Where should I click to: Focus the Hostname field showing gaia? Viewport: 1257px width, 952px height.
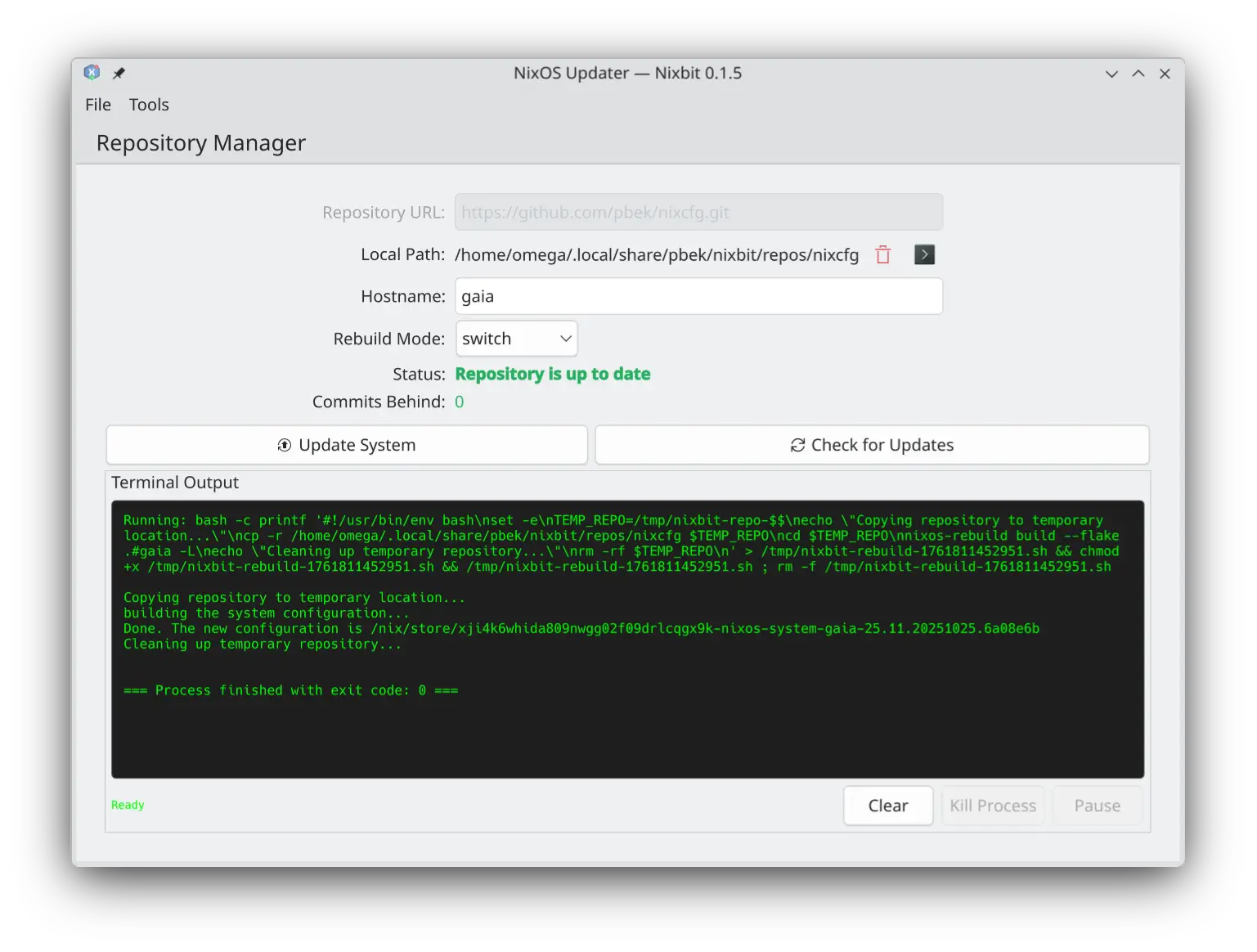[698, 296]
